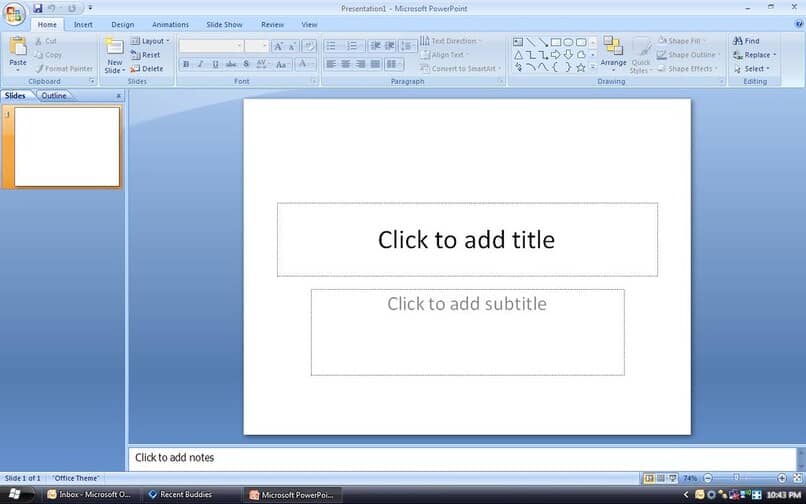Viewport: 806px width, 504px height.
Task: Increase font size with Grow Font icon
Action: coord(278,47)
